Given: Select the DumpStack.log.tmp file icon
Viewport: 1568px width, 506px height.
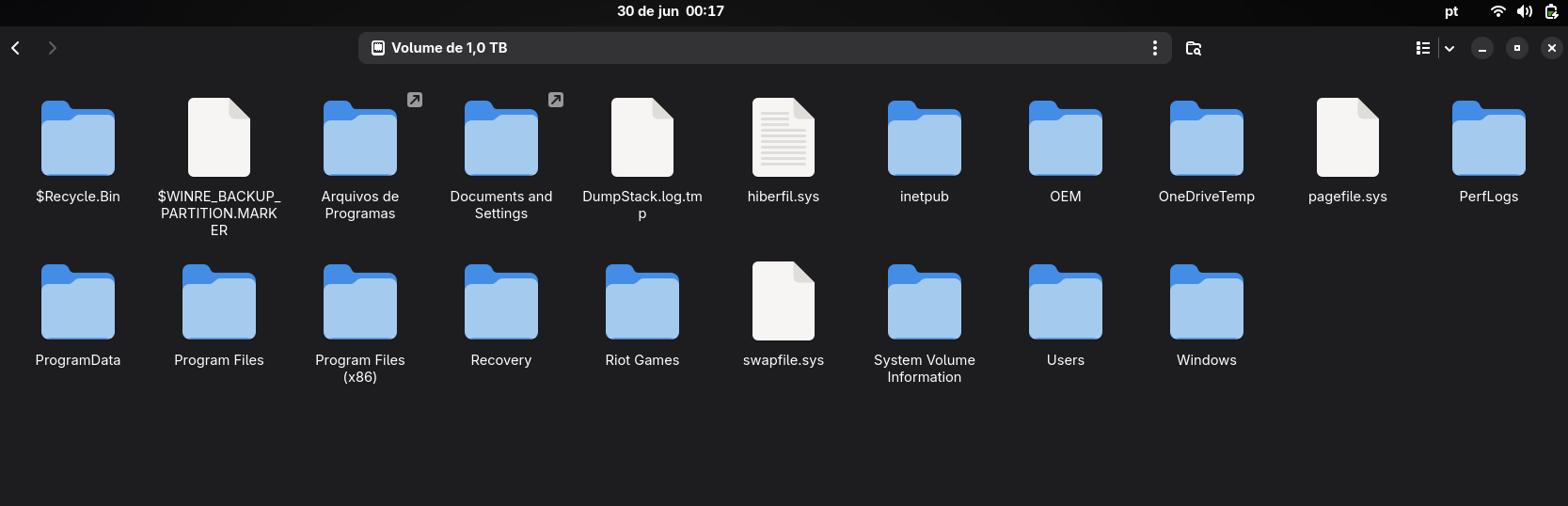Looking at the screenshot, I should (642, 137).
